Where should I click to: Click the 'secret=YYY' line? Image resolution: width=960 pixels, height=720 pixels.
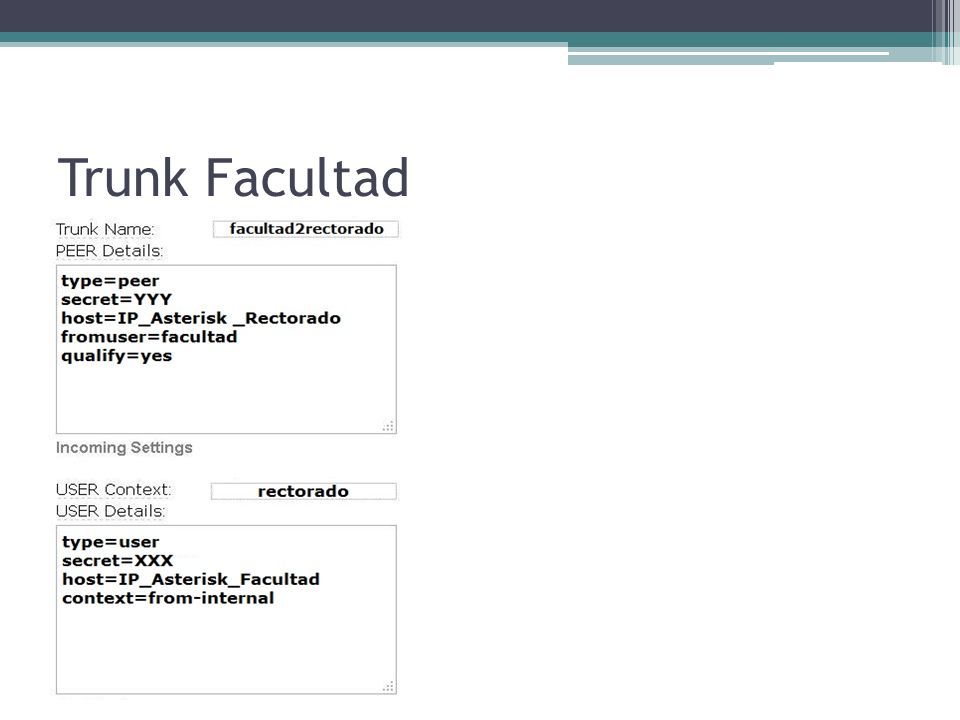point(116,299)
